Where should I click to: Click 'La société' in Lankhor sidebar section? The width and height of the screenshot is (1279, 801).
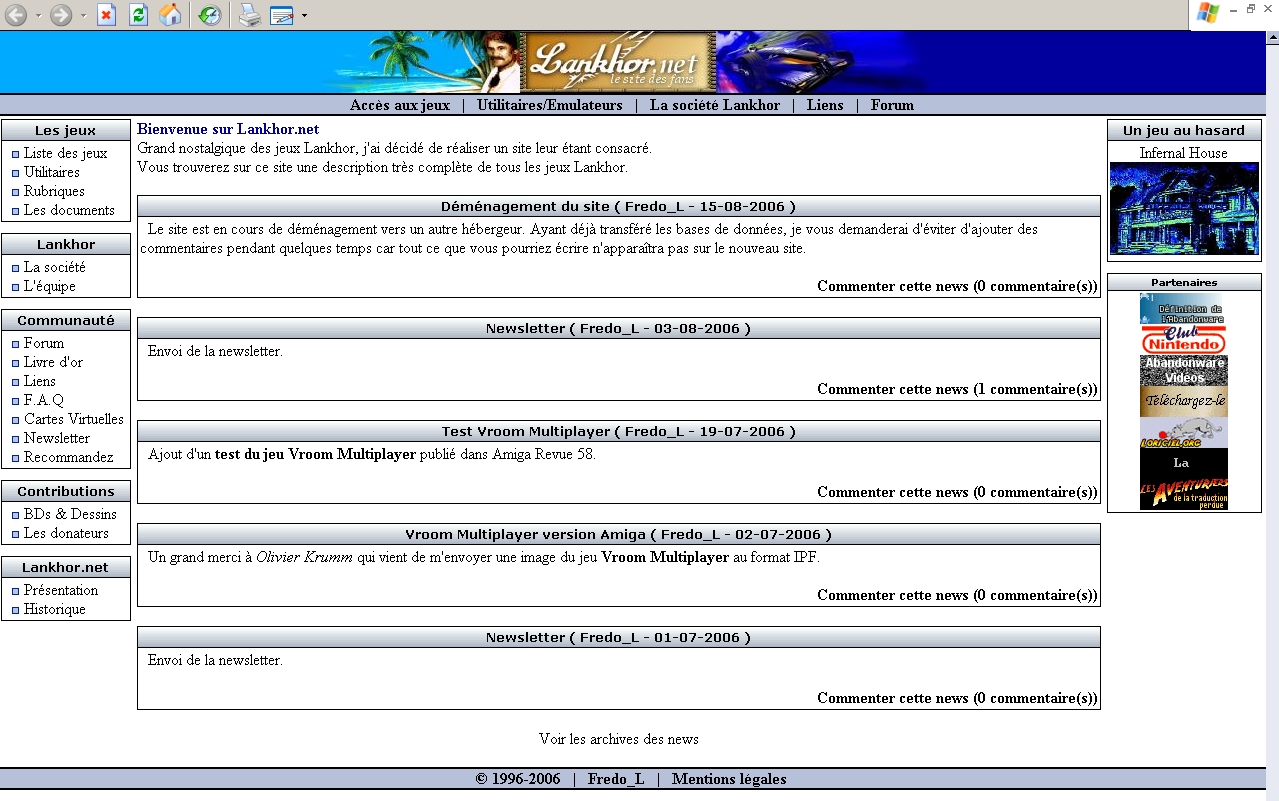pyautogui.click(x=55, y=267)
